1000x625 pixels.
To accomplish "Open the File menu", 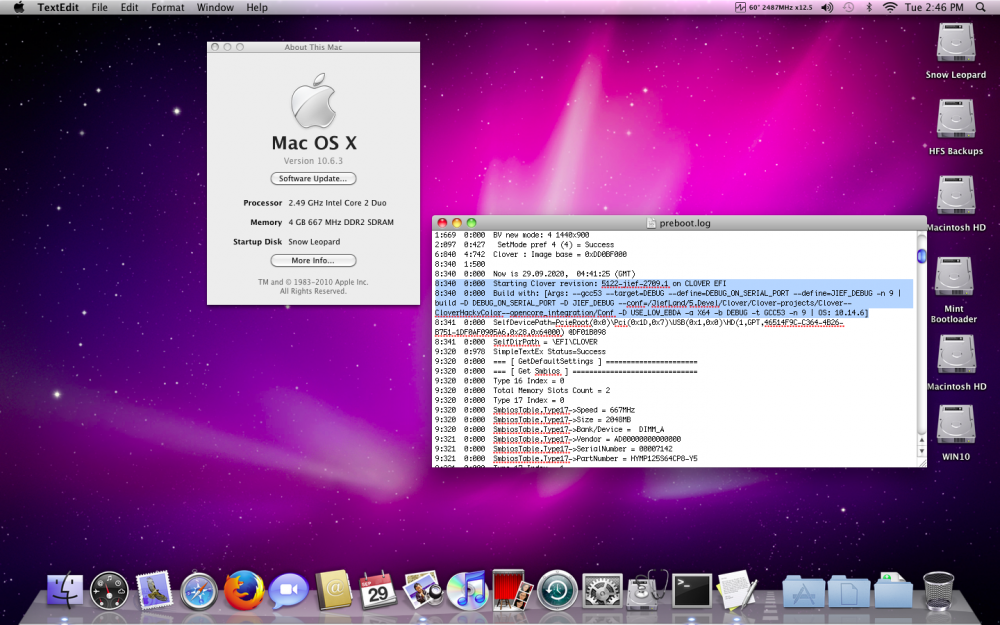I will pyautogui.click(x=99, y=8).
